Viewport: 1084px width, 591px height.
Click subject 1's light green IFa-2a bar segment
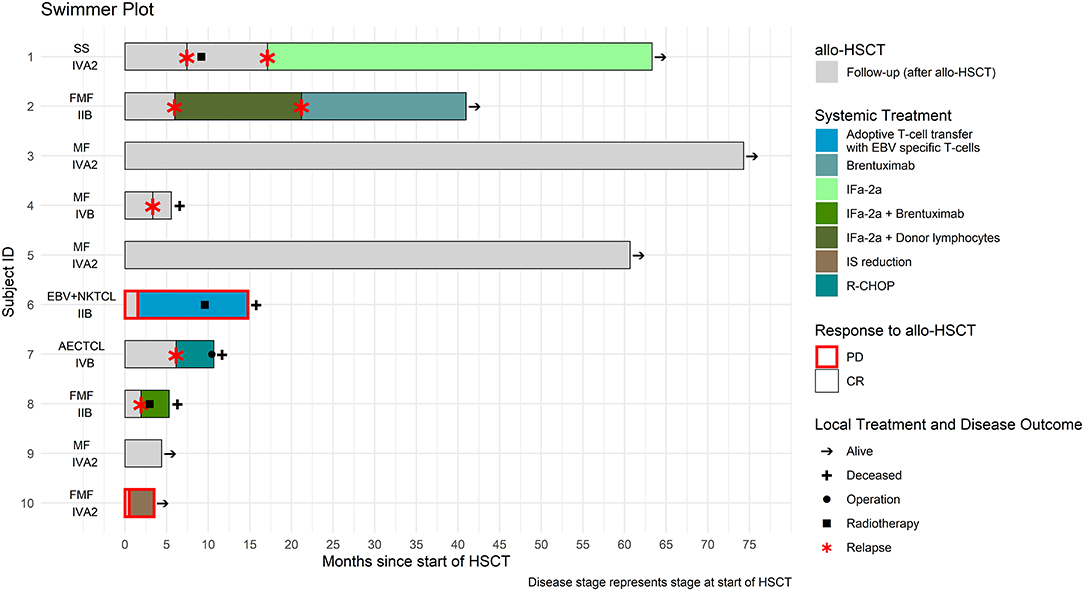460,57
